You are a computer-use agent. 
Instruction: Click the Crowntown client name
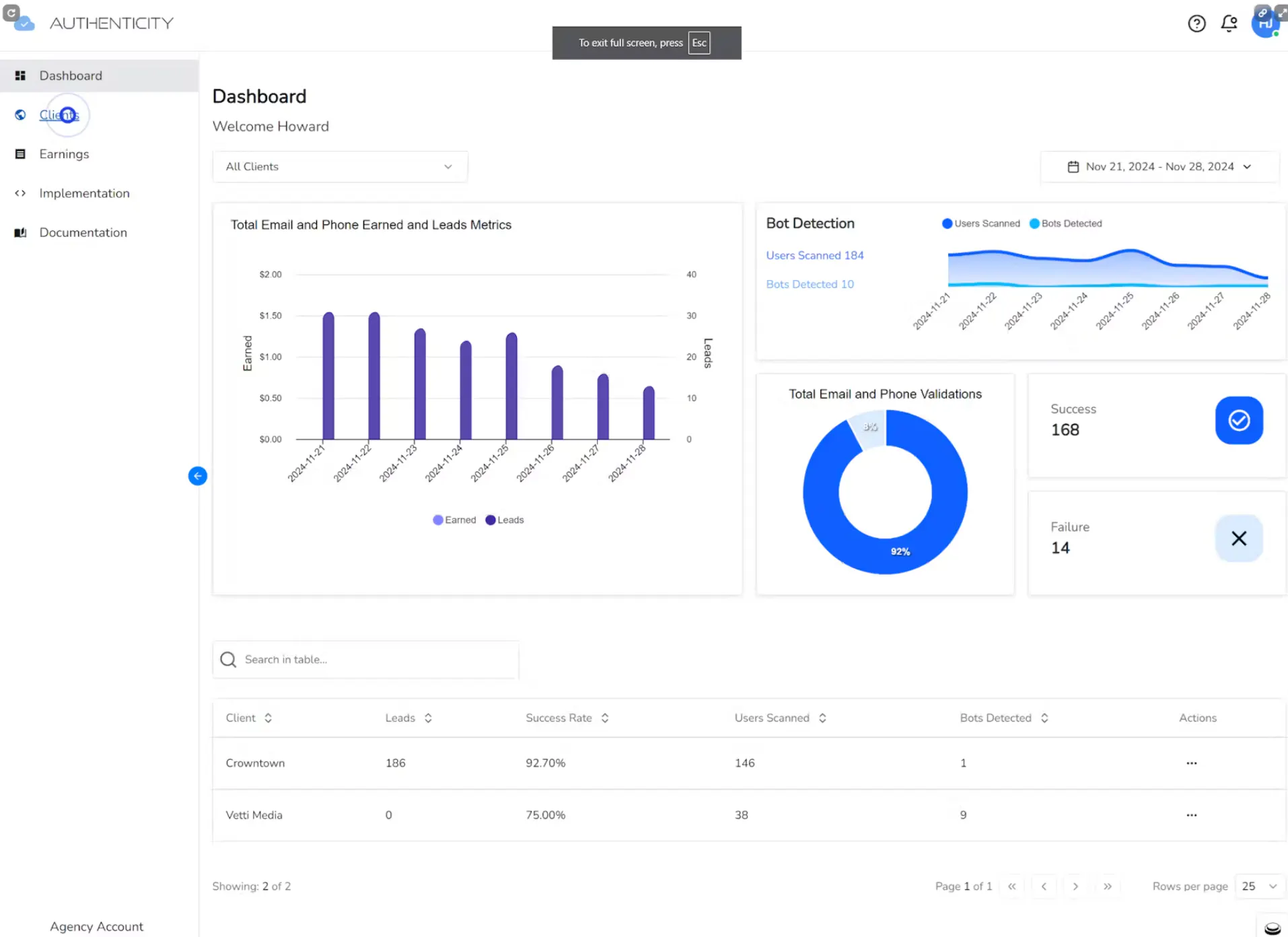[x=255, y=763]
